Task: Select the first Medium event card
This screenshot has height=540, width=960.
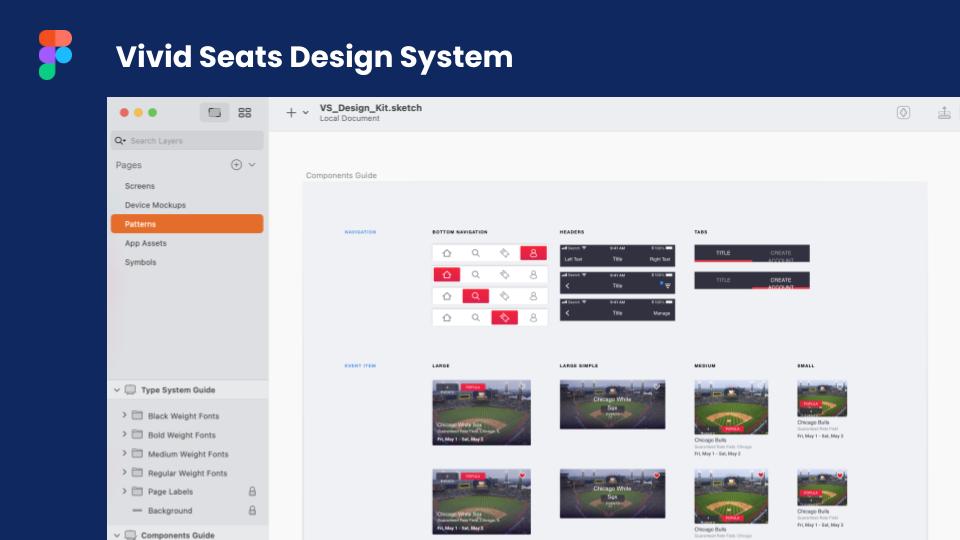Action: 731,407
